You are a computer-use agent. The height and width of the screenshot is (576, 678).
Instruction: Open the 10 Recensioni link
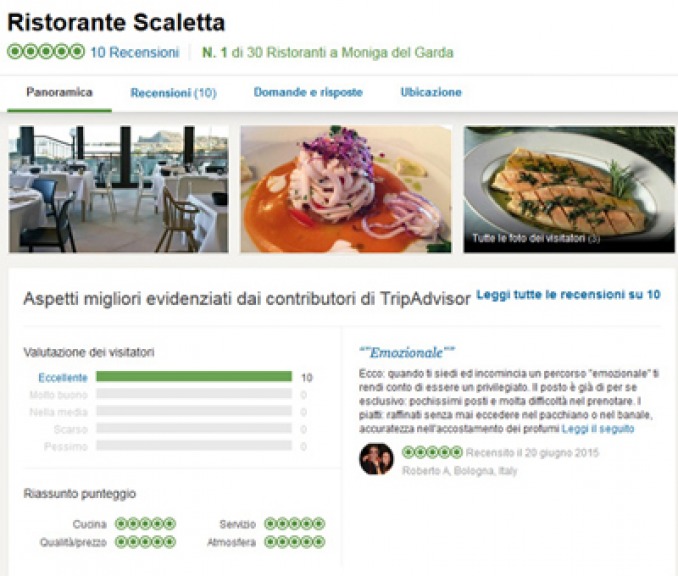point(134,52)
